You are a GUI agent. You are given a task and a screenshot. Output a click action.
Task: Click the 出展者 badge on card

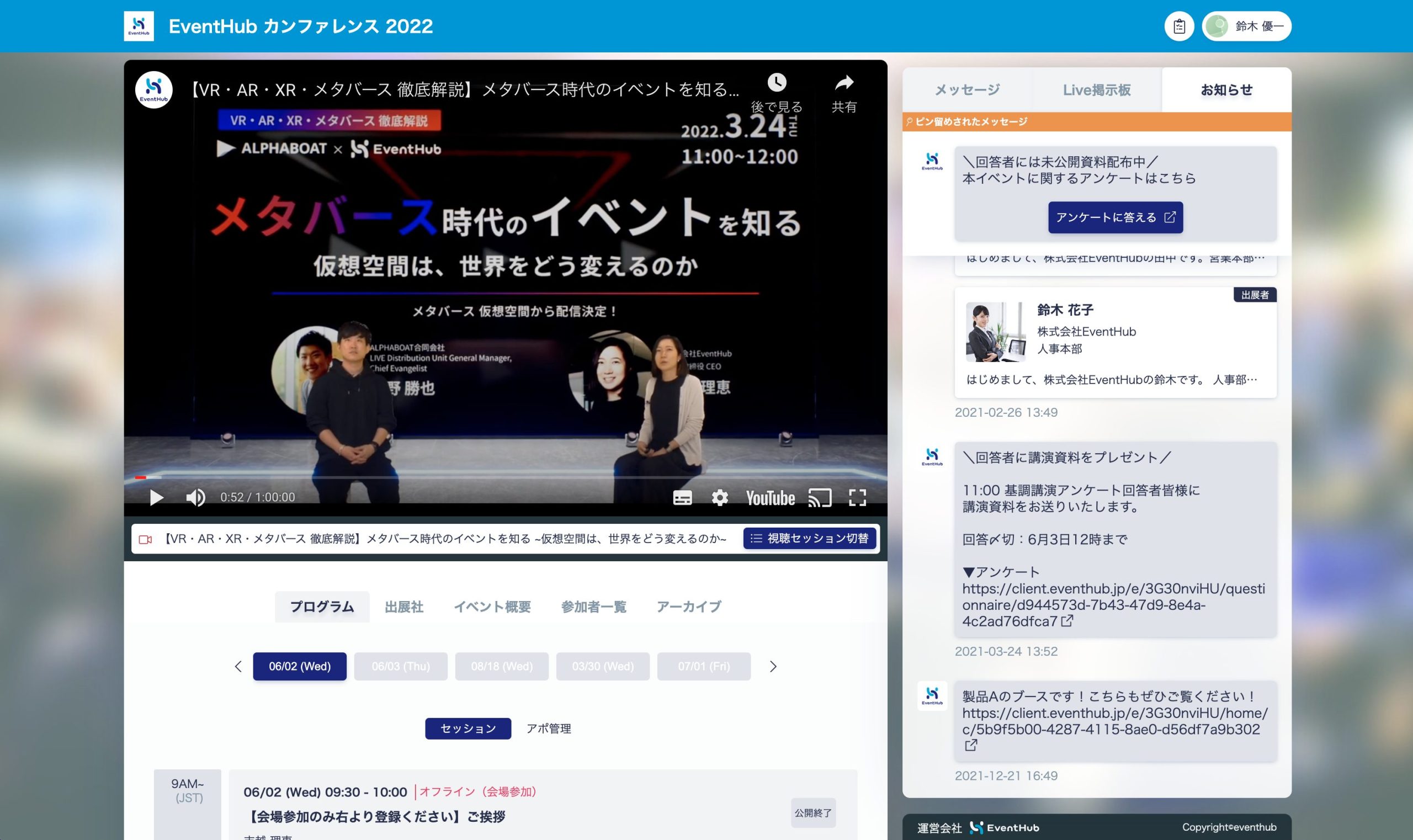click(x=1255, y=295)
